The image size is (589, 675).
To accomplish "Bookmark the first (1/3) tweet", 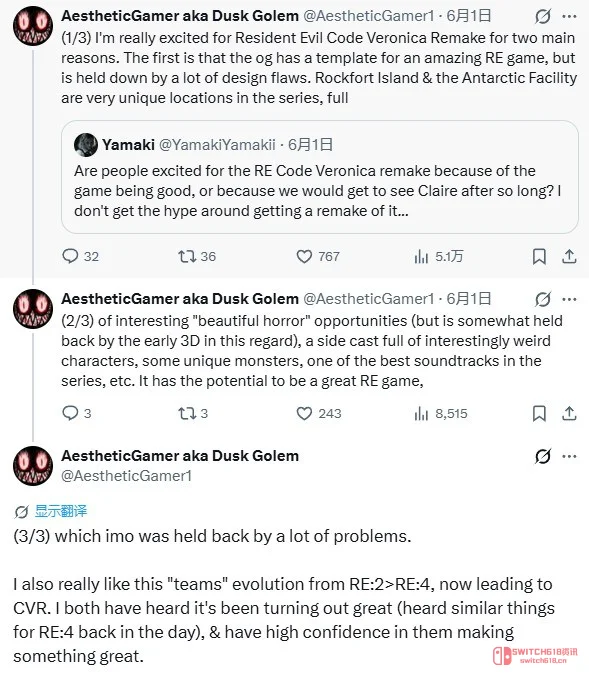I will [539, 256].
